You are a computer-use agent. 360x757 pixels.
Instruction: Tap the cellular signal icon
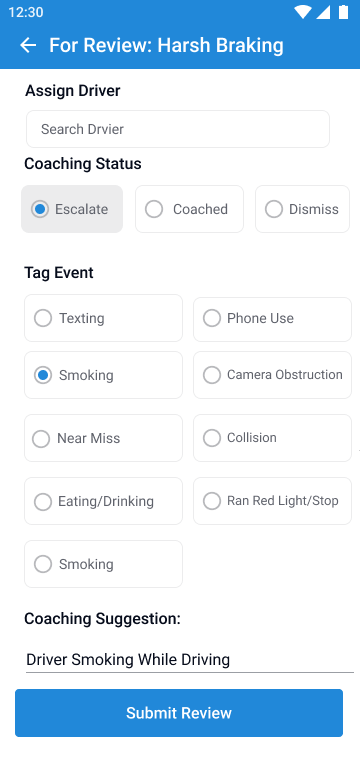[x=323, y=12]
